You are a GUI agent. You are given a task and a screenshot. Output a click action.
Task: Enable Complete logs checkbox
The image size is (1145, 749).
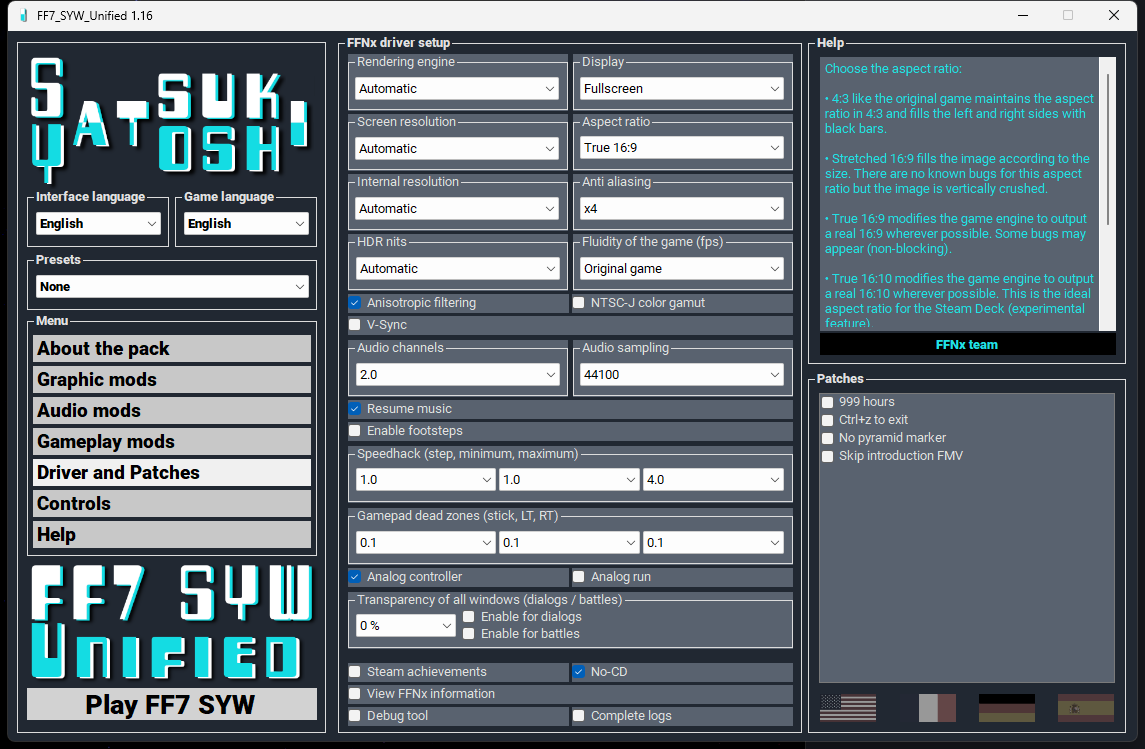coord(579,715)
